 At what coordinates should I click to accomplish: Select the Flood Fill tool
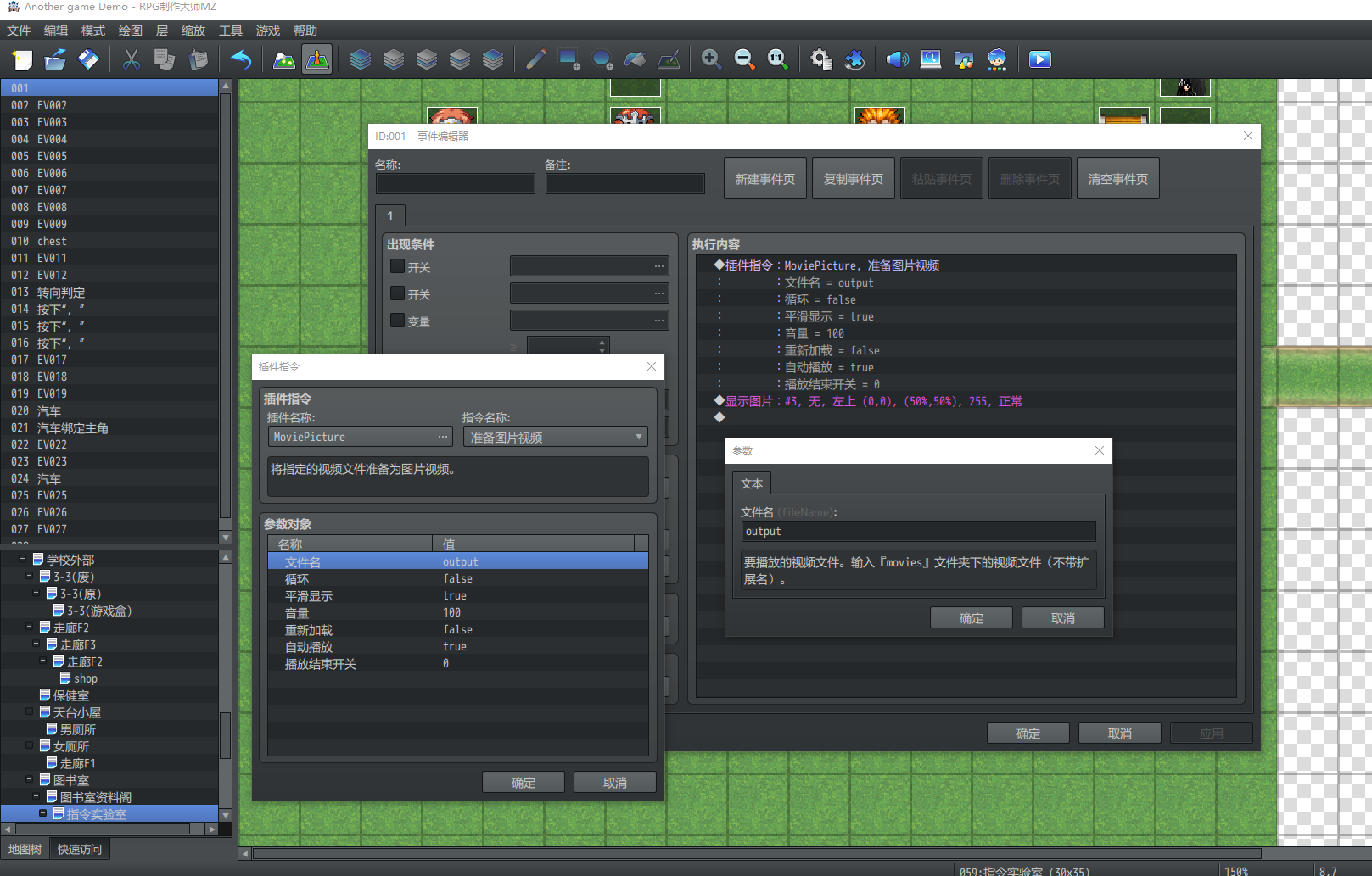(635, 59)
